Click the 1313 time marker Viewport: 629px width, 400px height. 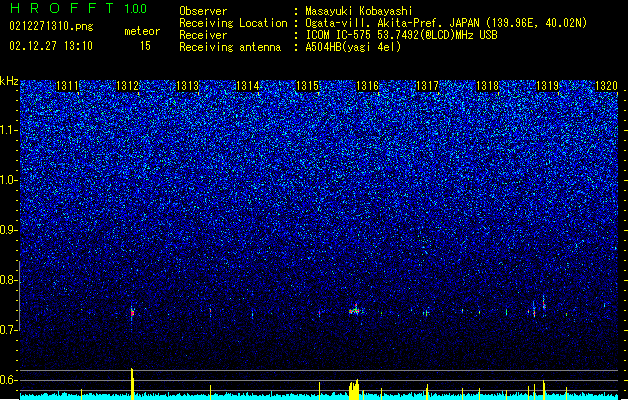(x=187, y=86)
